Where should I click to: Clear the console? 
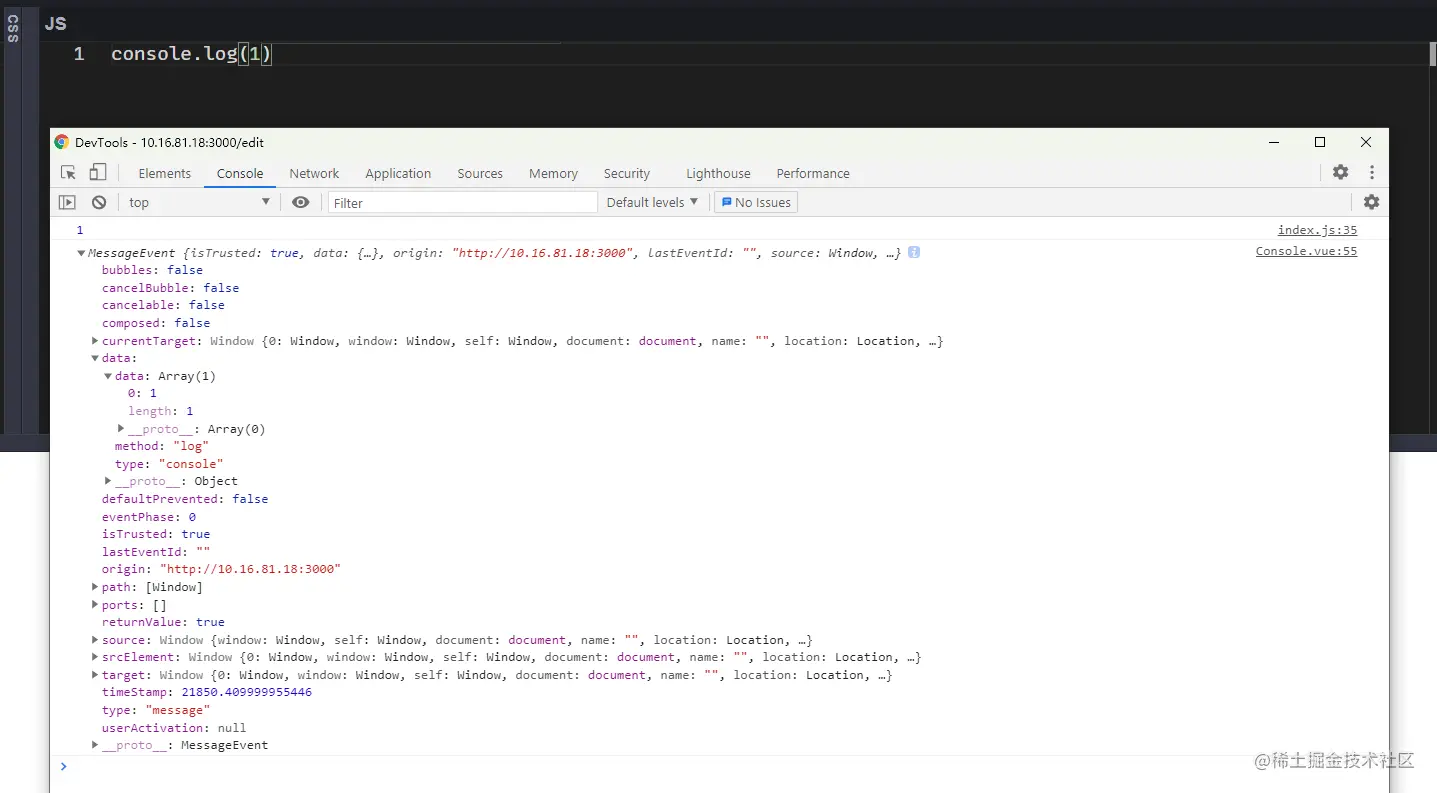coord(99,202)
